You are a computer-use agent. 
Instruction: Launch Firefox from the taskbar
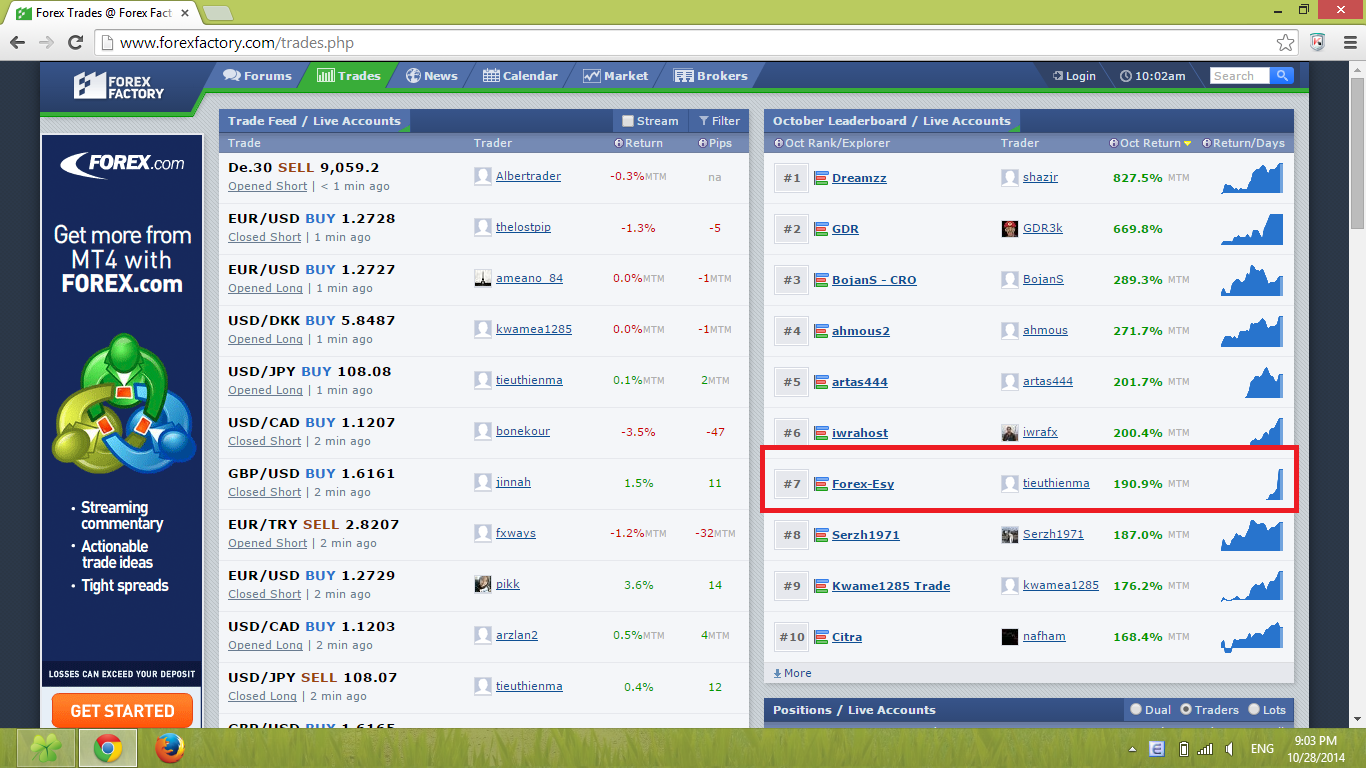tap(170, 748)
